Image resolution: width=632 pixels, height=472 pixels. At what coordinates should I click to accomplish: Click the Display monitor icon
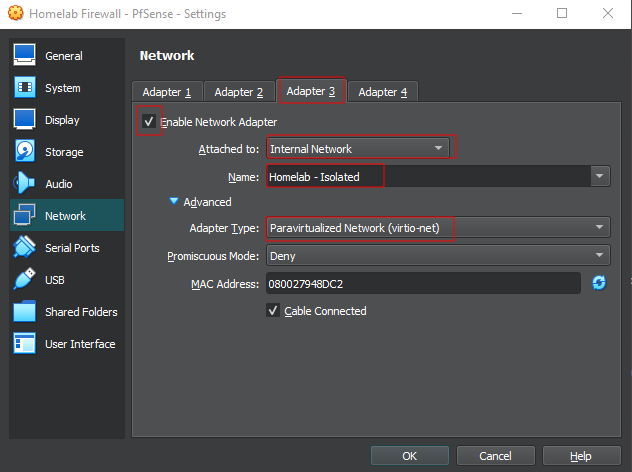point(24,119)
